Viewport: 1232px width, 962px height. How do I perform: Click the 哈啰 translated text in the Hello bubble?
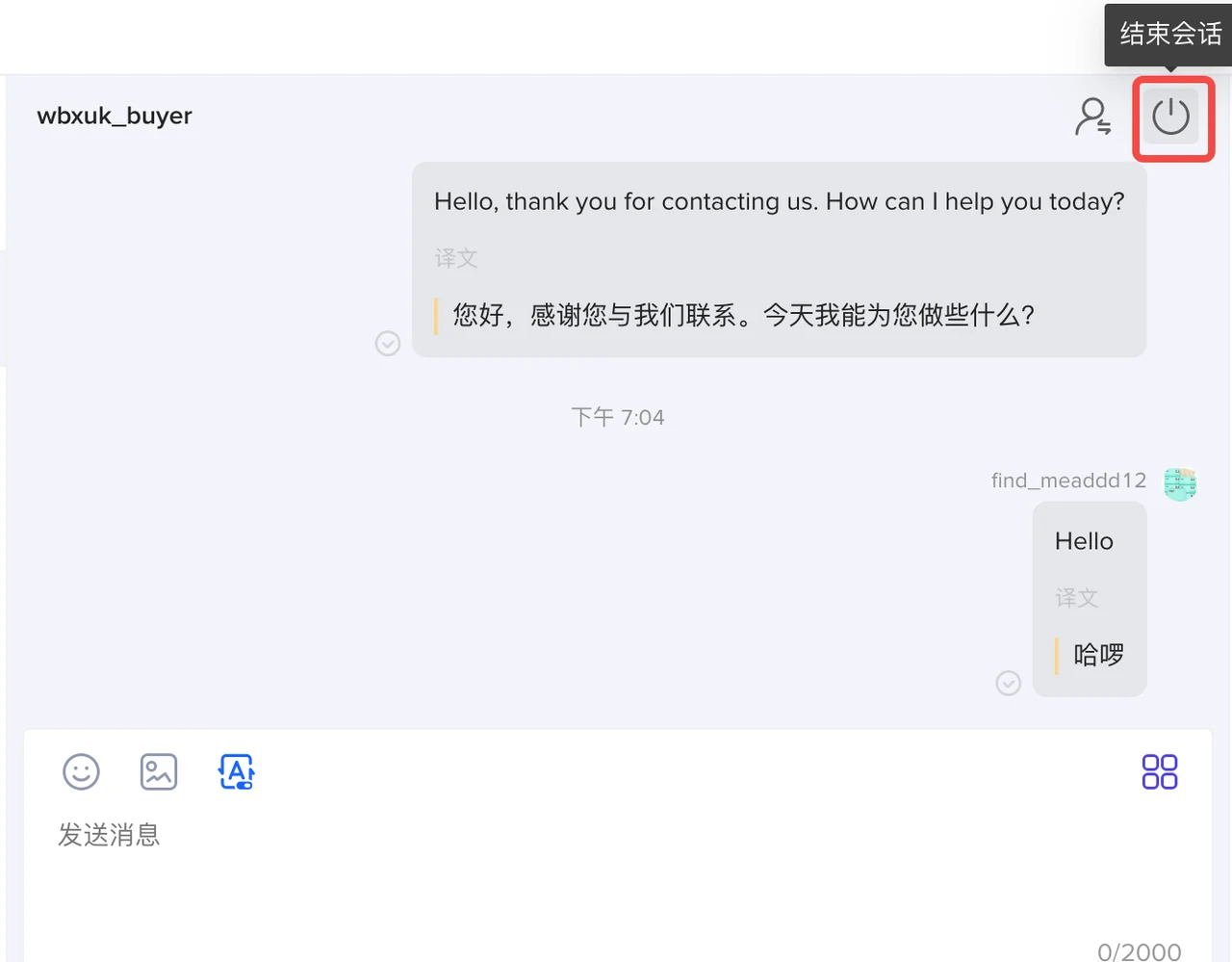(x=1097, y=655)
